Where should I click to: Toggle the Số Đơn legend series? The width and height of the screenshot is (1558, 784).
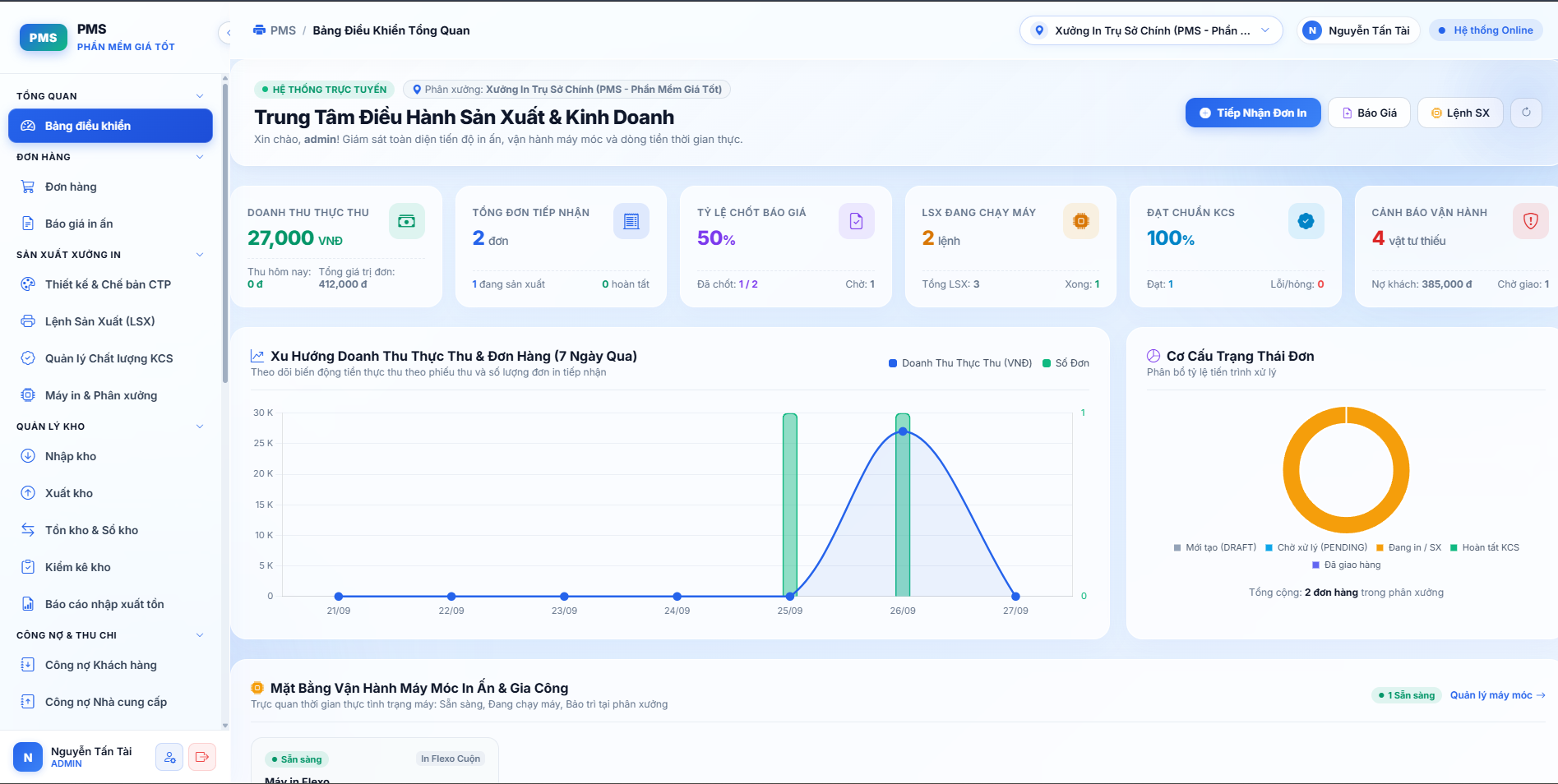(x=1066, y=363)
